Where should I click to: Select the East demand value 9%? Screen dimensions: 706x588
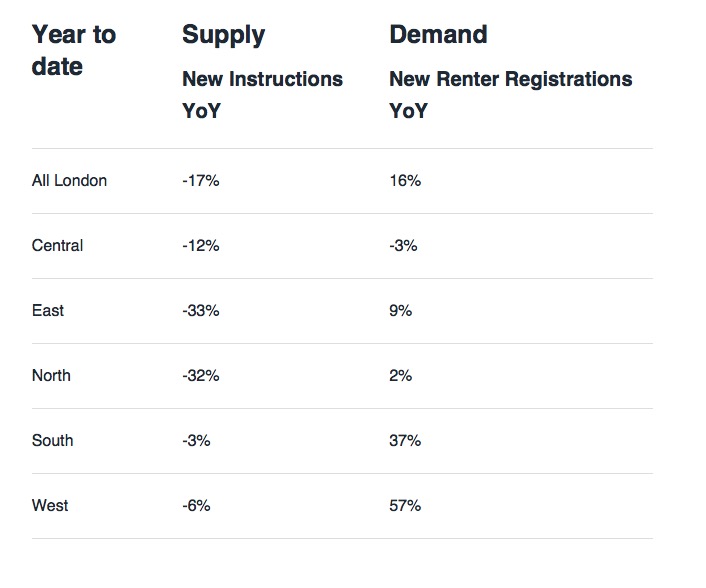tap(400, 311)
